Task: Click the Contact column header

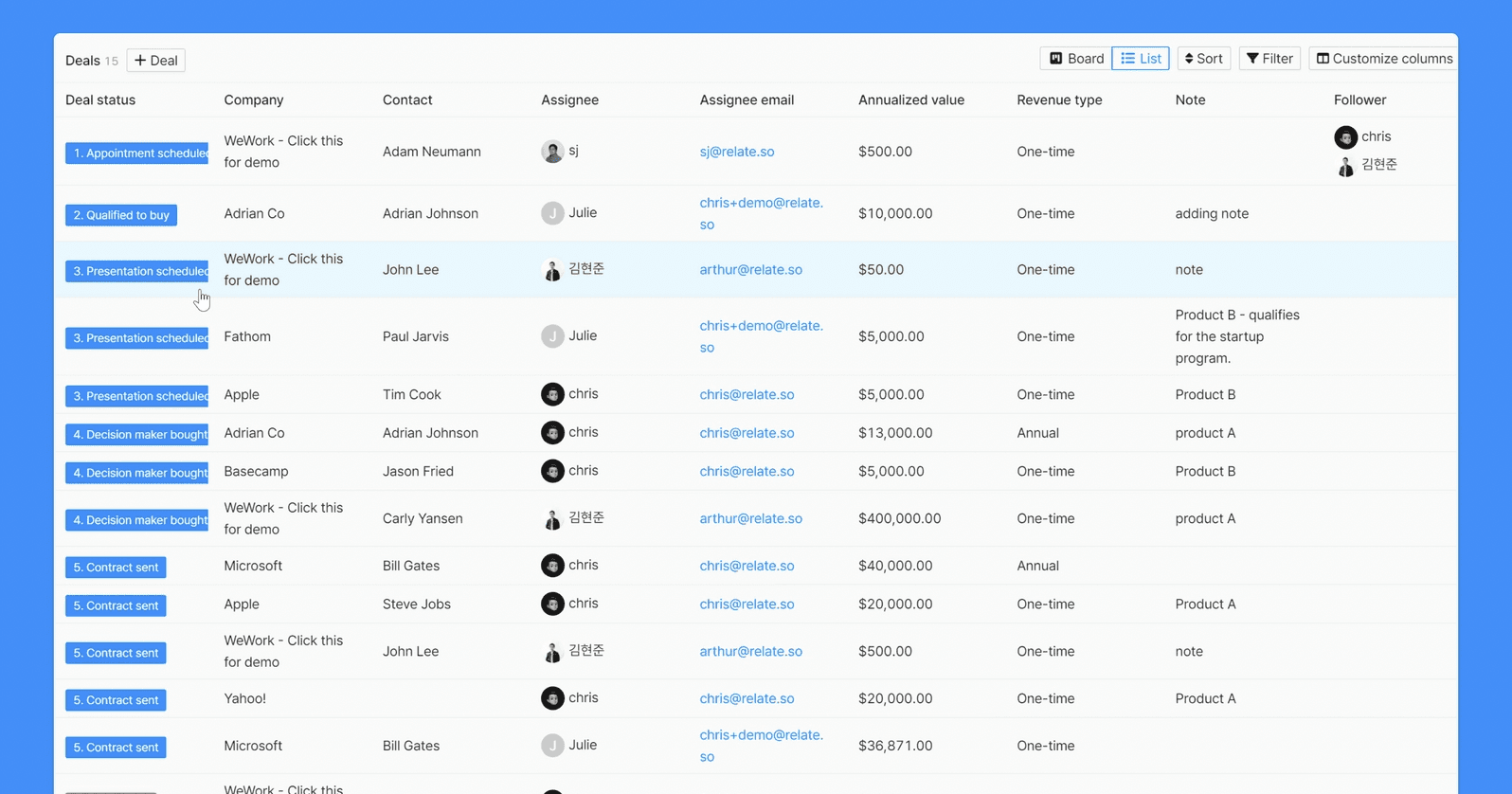Action: pyautogui.click(x=407, y=99)
